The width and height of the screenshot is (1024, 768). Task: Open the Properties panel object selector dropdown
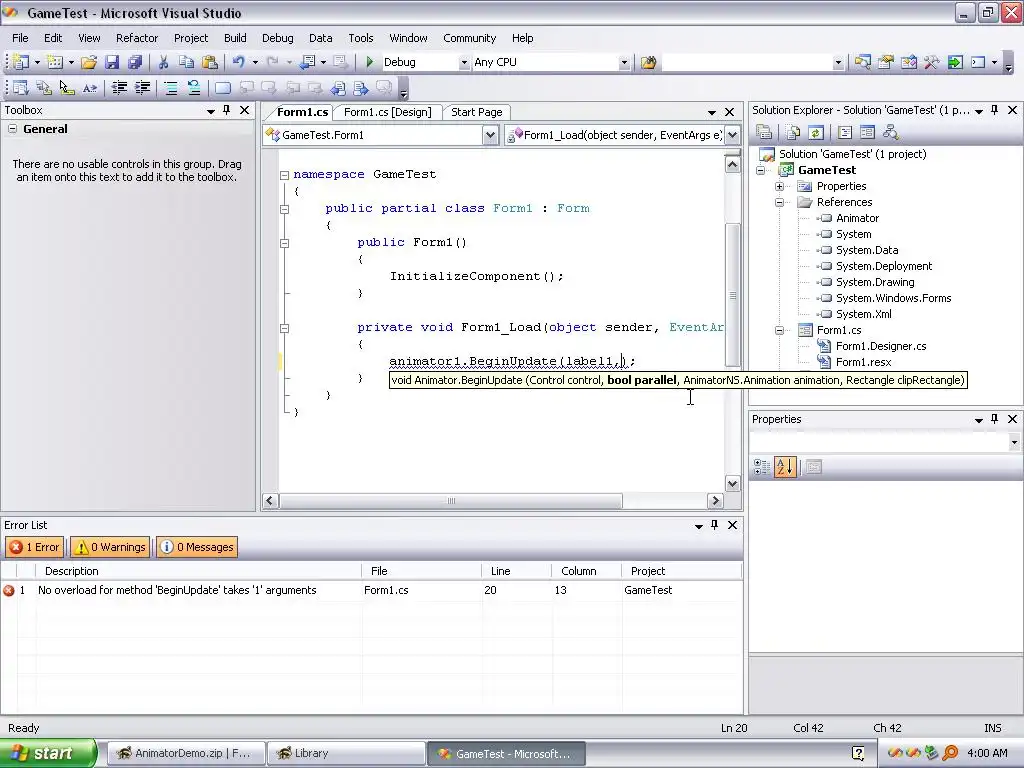pos(1014,442)
